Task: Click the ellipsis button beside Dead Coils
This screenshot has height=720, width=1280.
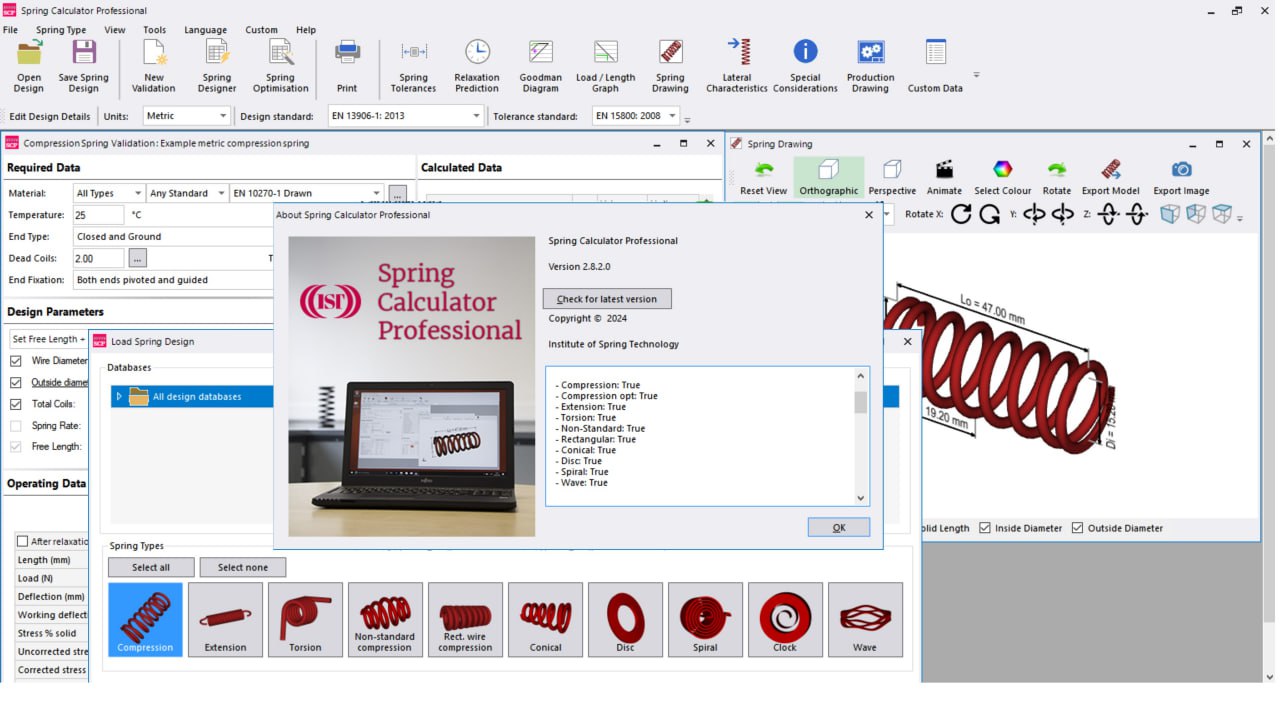Action: 138,258
